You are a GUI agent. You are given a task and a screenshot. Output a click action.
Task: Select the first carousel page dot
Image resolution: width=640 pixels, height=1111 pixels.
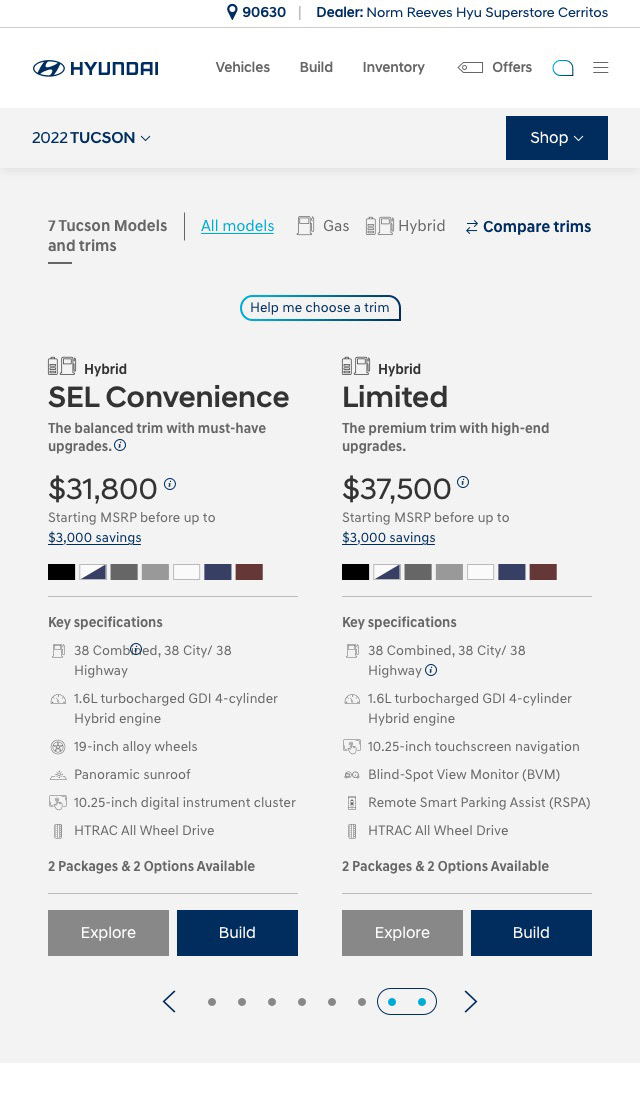pos(212,1002)
